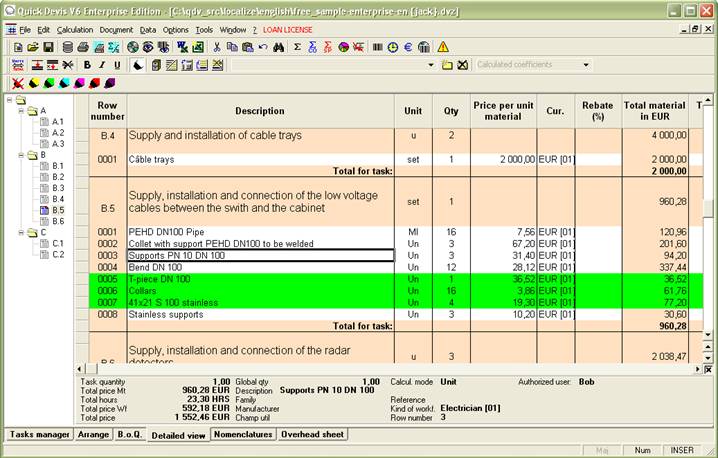Click the fill color bucket icon
Screen dimensions: 718x458
(x=137, y=65)
